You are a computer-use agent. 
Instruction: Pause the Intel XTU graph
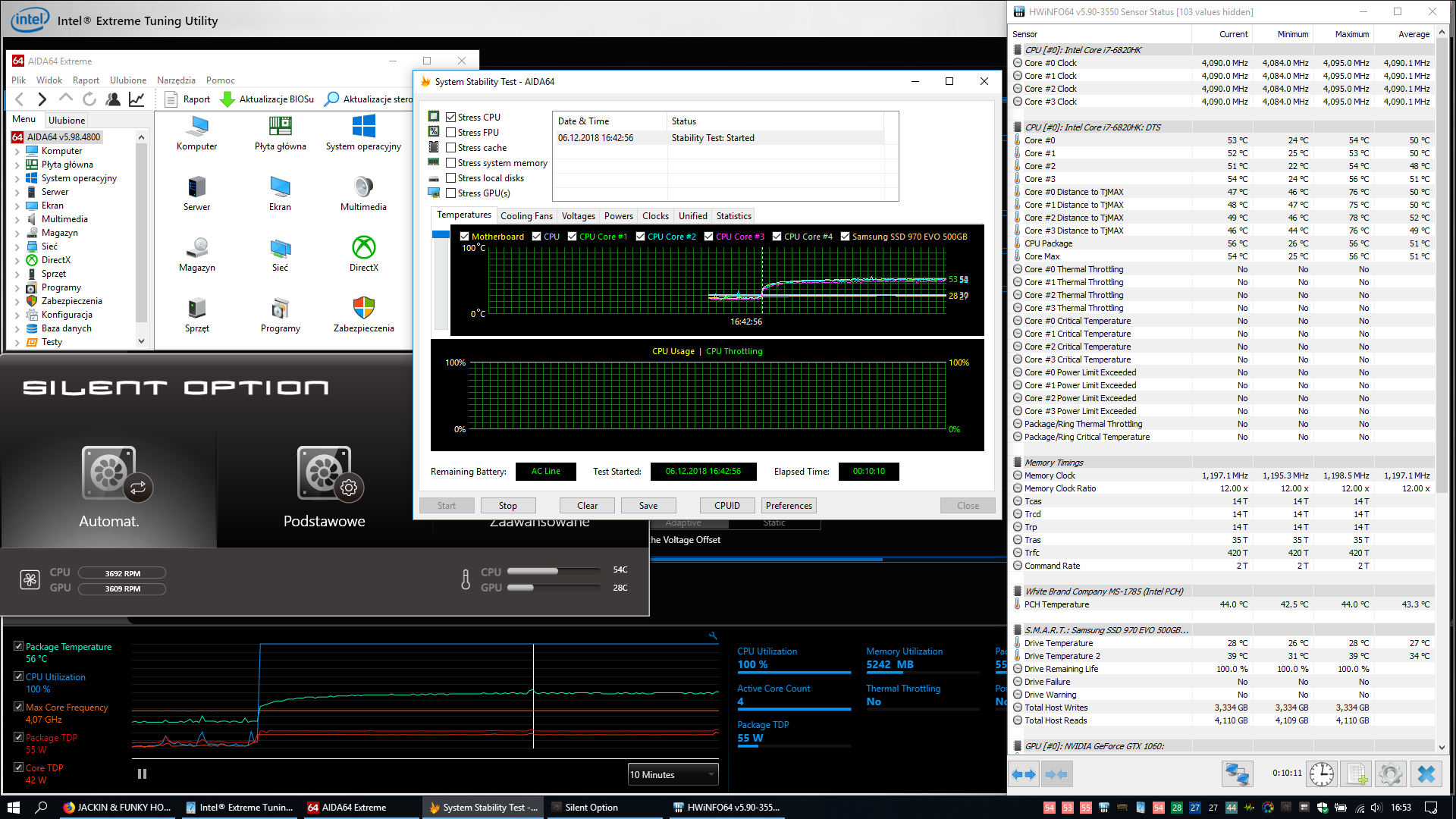(142, 774)
